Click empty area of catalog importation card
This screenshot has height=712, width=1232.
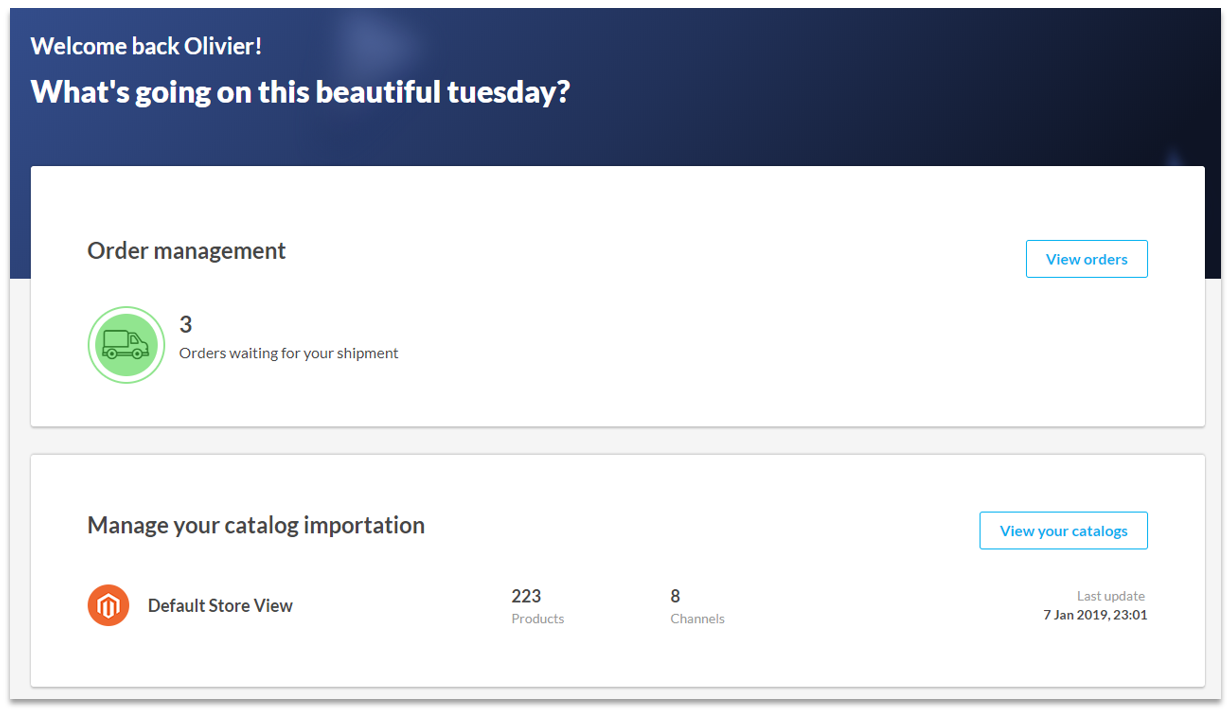[700, 655]
